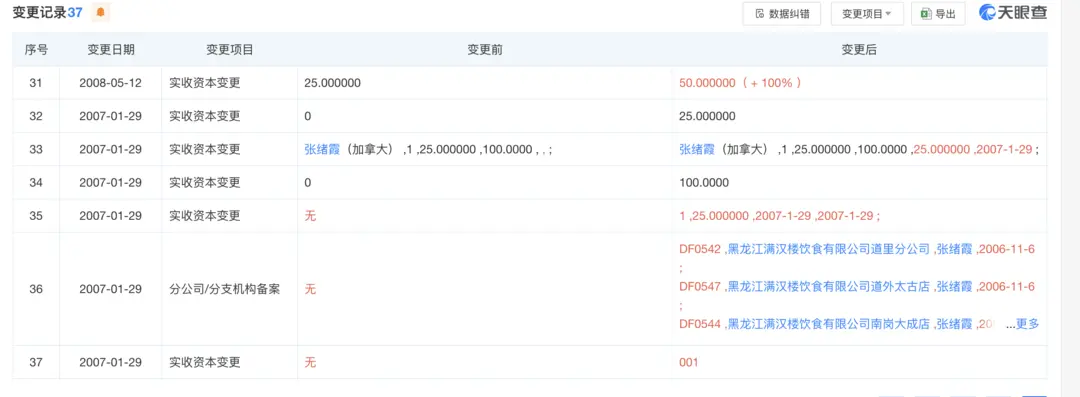Click the 数据纠错 button
1080x397 pixels.
[x=781, y=14]
